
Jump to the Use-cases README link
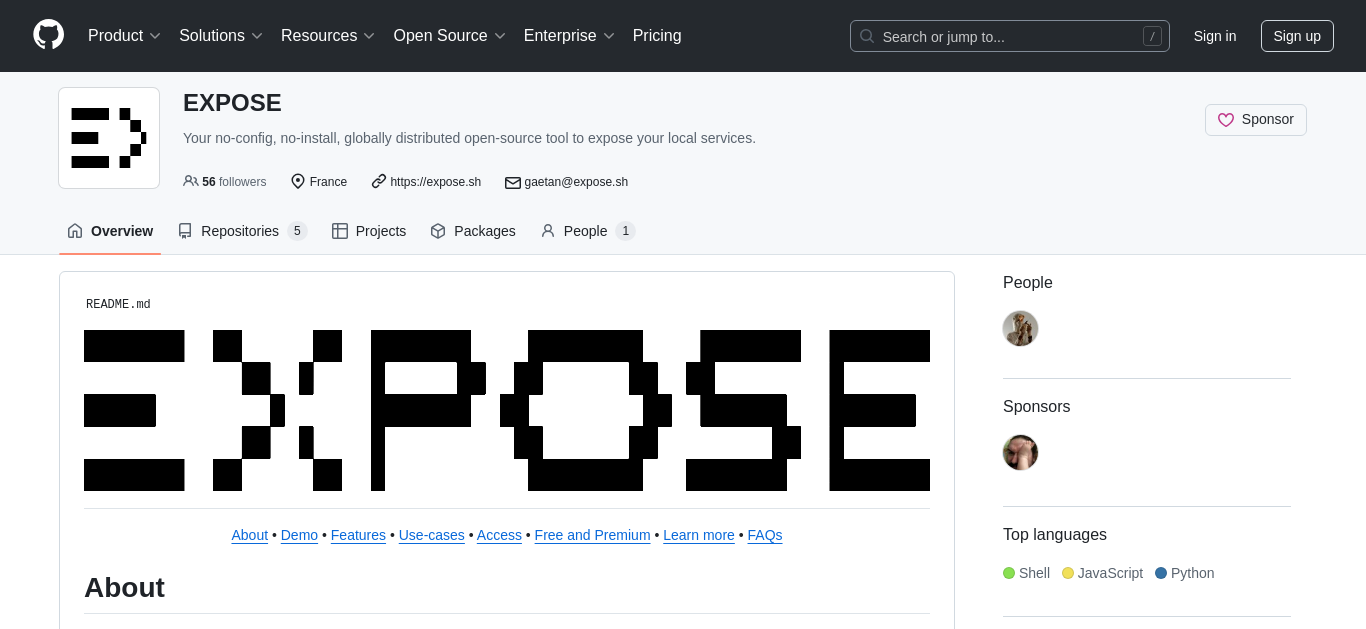[x=432, y=535]
